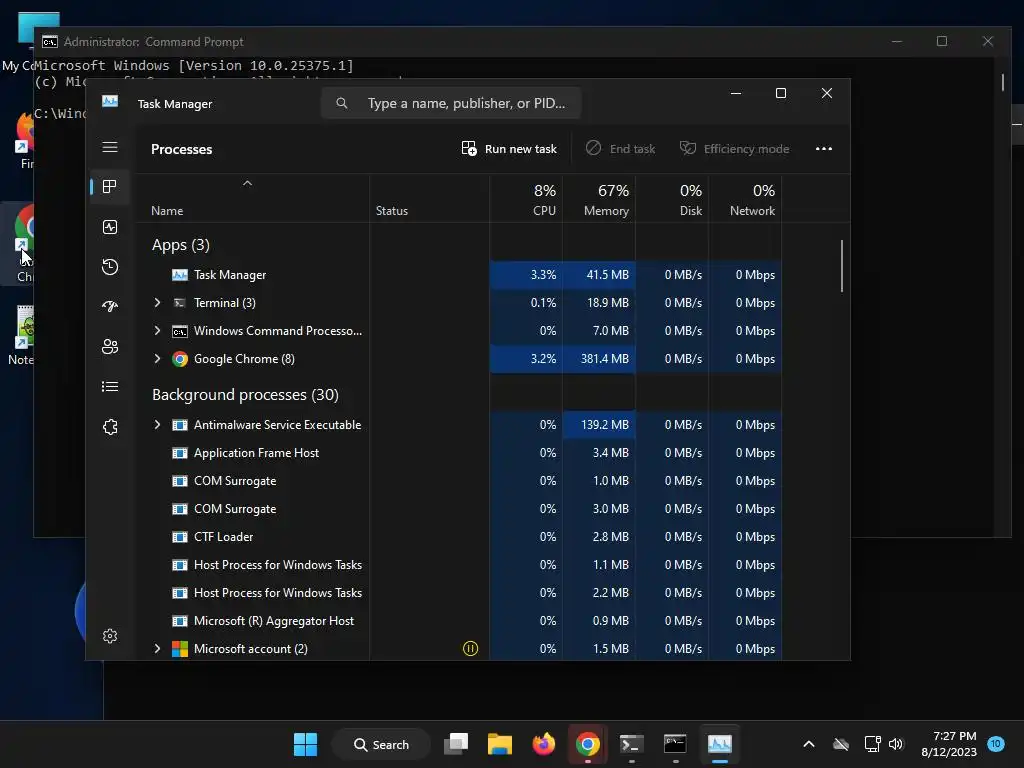The image size is (1024, 768).
Task: Open Task Manager settings gear
Action: pos(110,636)
